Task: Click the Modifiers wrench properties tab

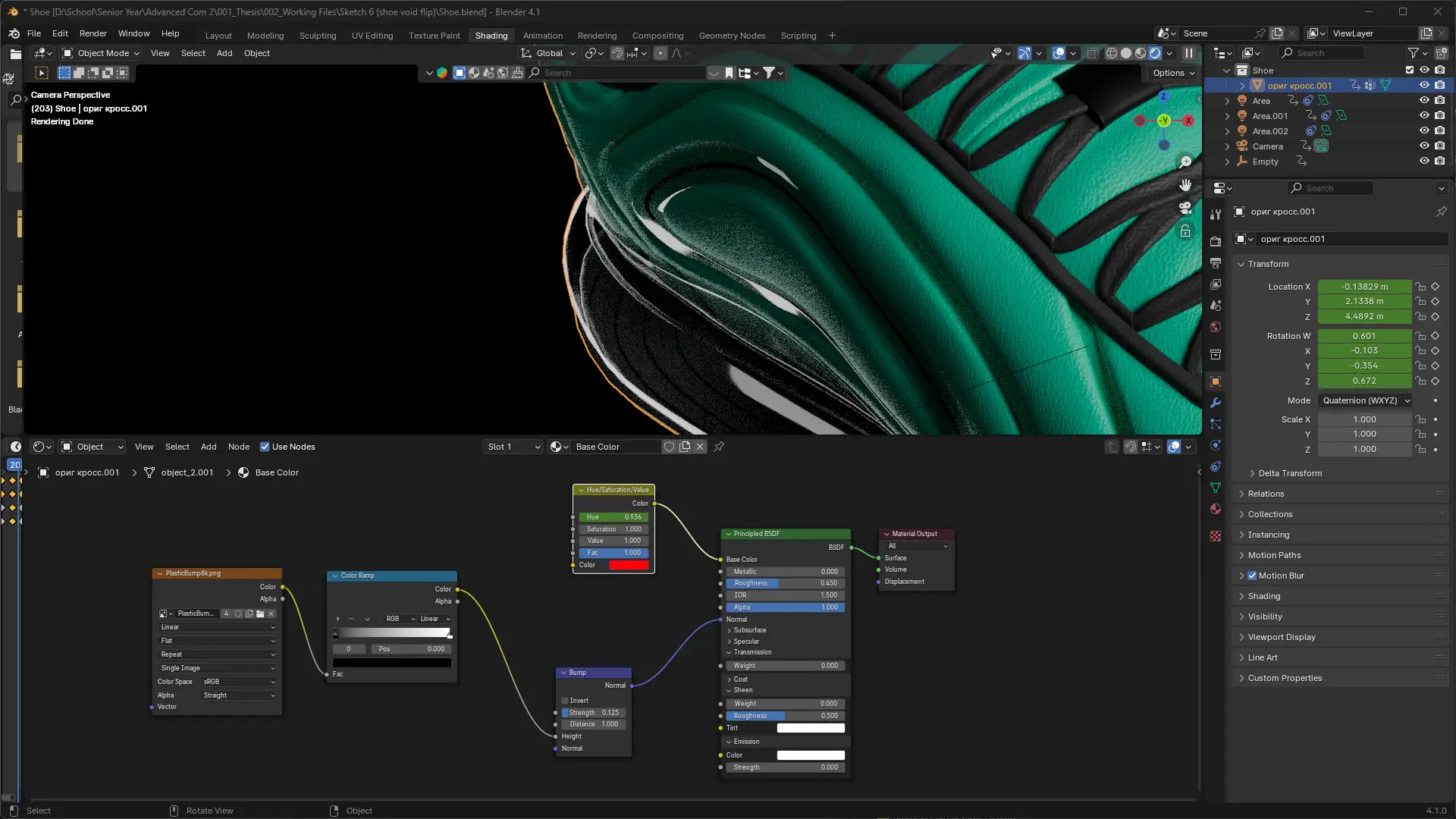Action: tap(1216, 403)
